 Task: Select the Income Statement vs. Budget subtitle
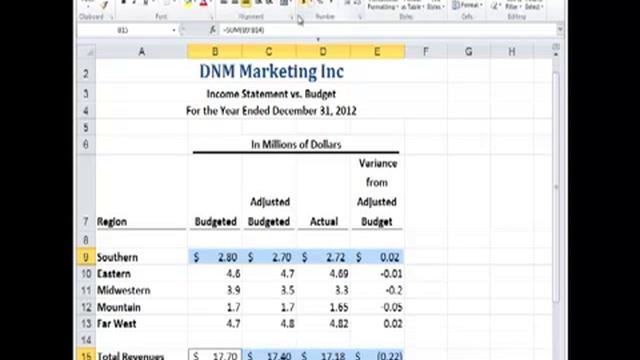pyautogui.click(x=271, y=94)
